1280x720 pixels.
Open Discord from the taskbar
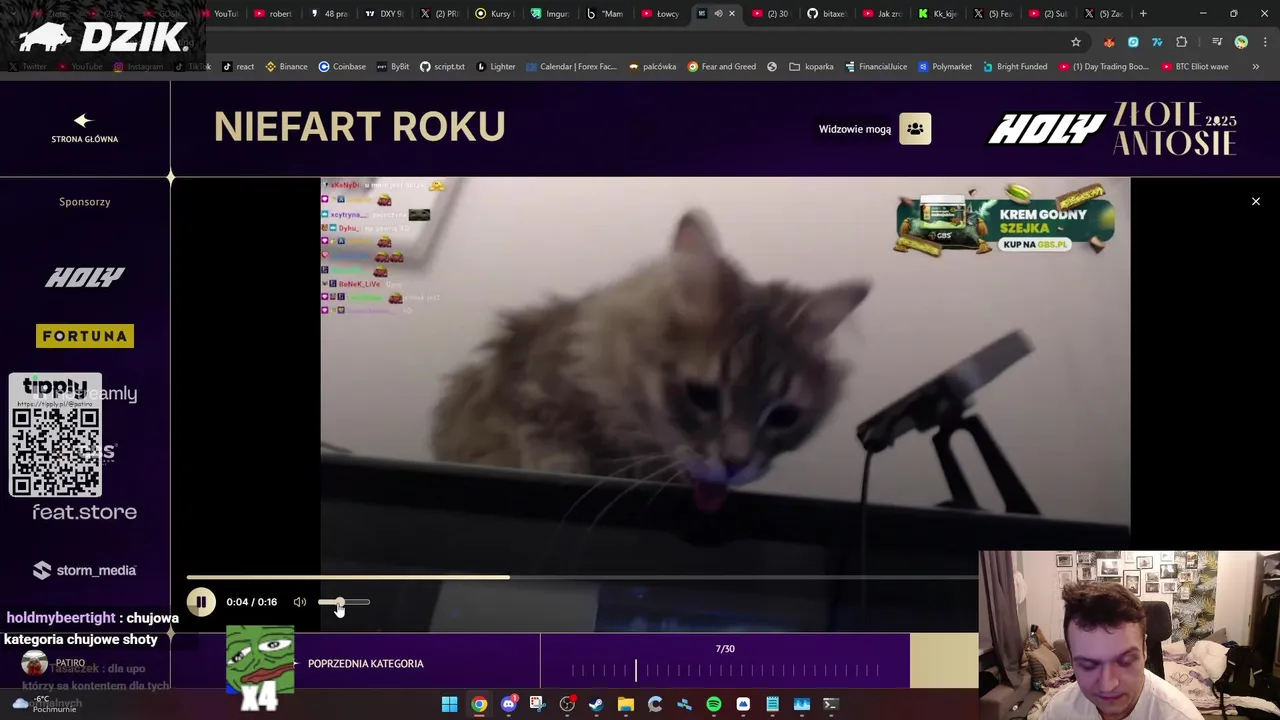[508, 704]
